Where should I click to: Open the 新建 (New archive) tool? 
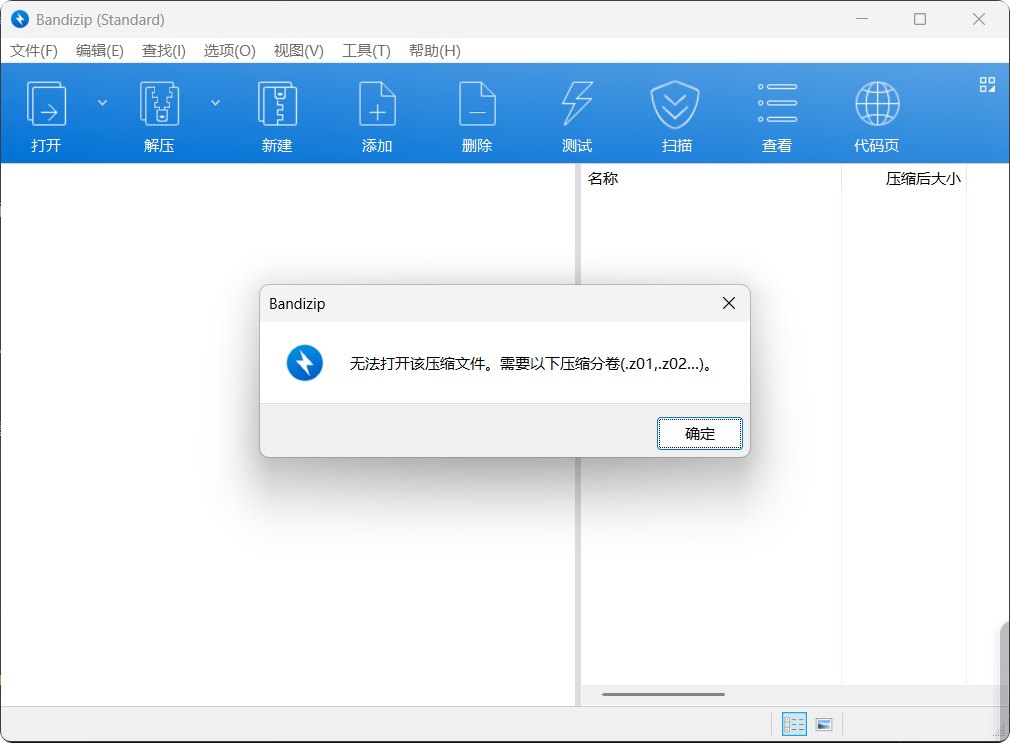(277, 113)
